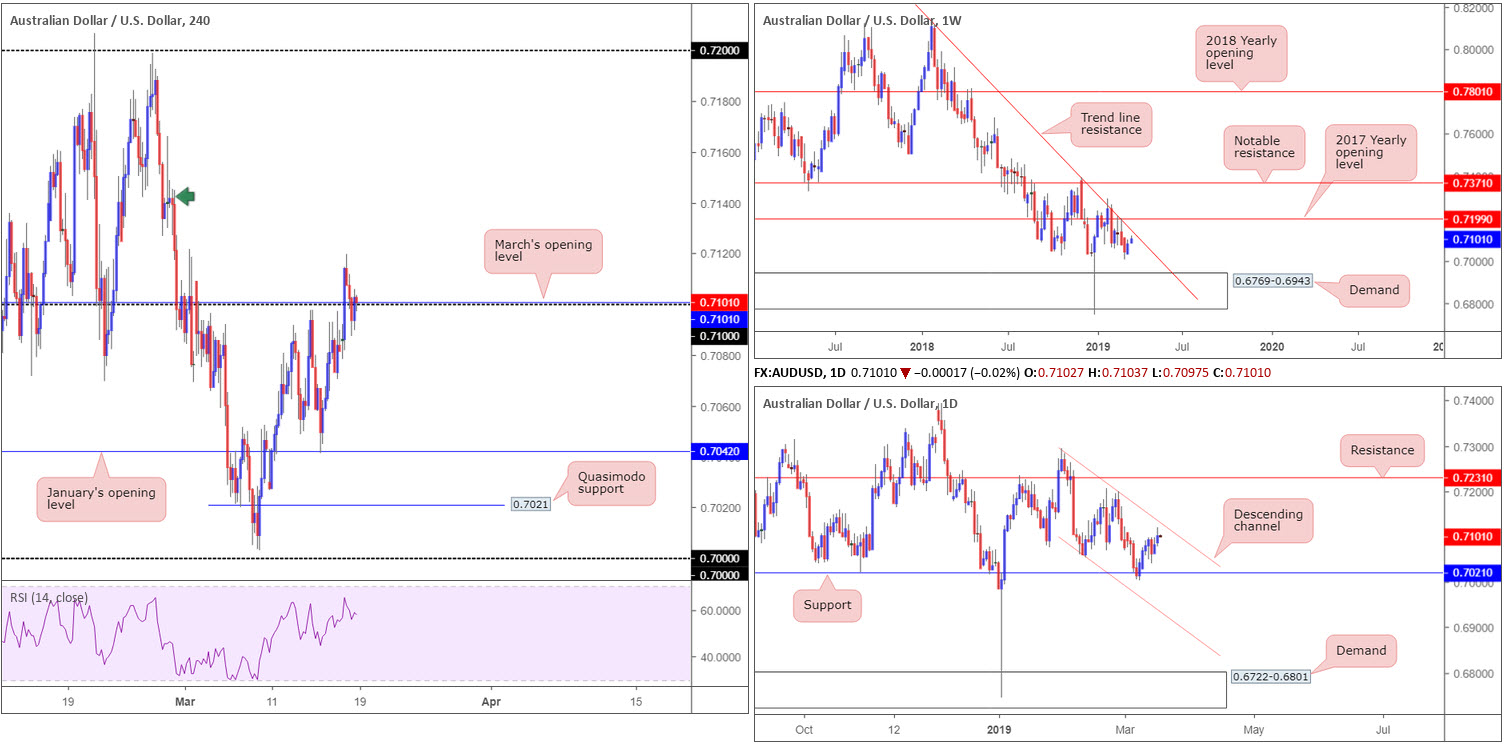Select the 'January's opening level' callout

(x=100, y=497)
